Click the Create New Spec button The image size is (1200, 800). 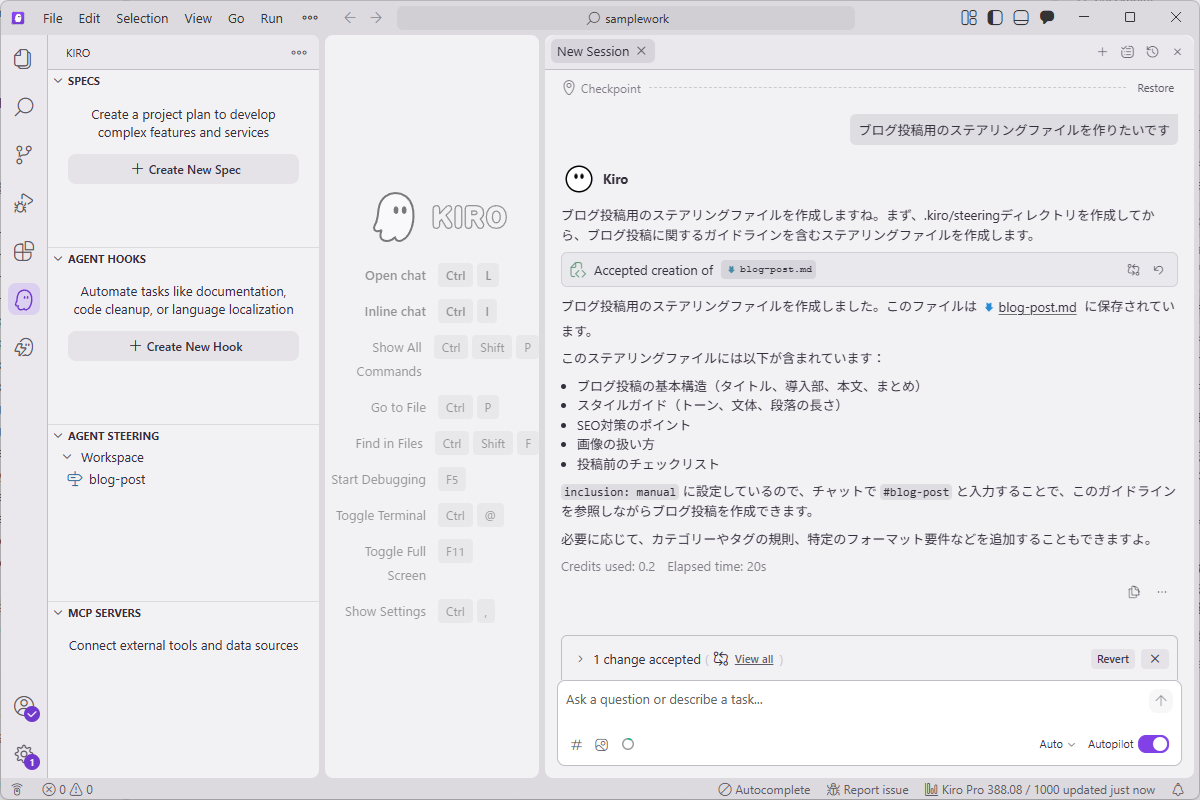click(x=183, y=168)
